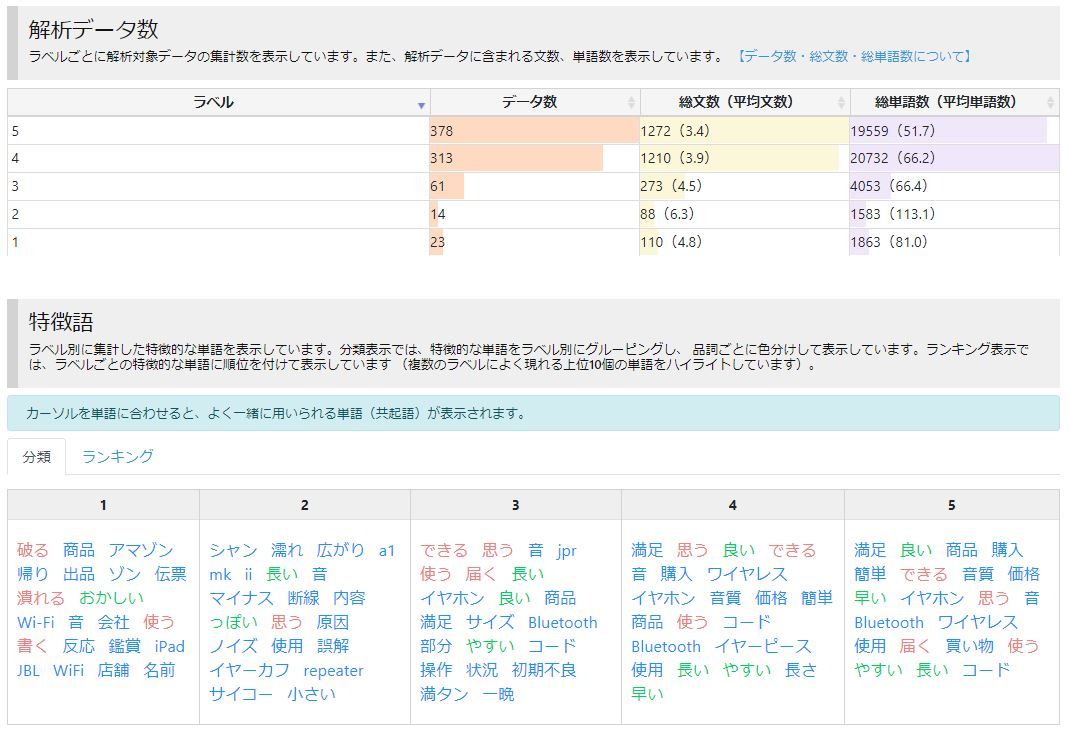Click the word イヤーカフ in column 2
The image size is (1070, 733).
coord(249,670)
